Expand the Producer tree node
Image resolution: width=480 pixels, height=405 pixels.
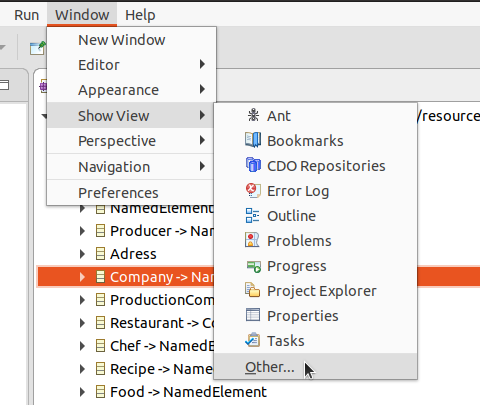click(82, 231)
